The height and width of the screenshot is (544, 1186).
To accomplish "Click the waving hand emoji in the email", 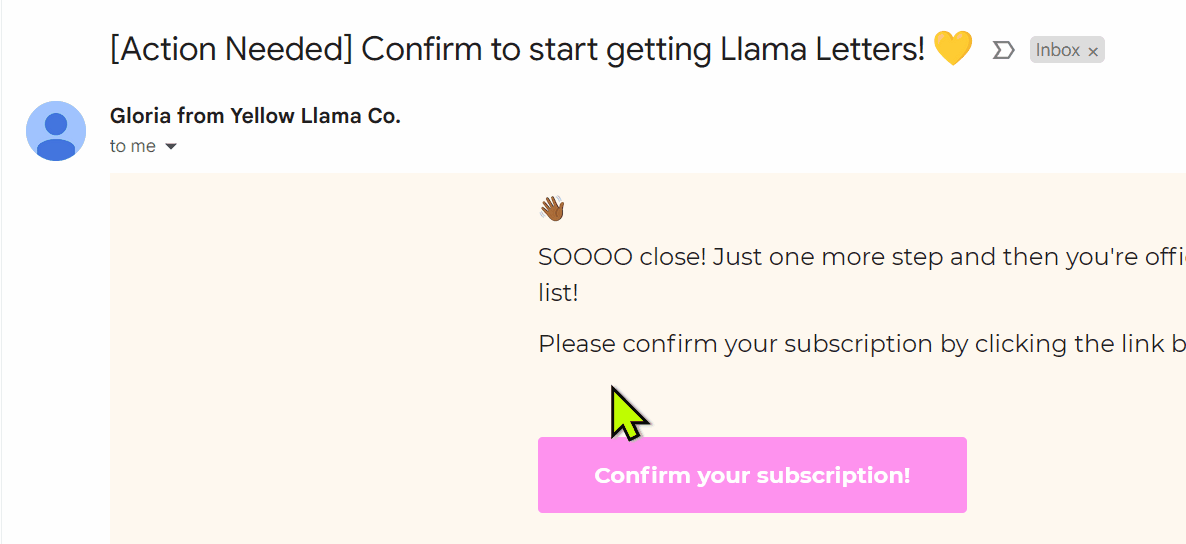I will click(552, 208).
